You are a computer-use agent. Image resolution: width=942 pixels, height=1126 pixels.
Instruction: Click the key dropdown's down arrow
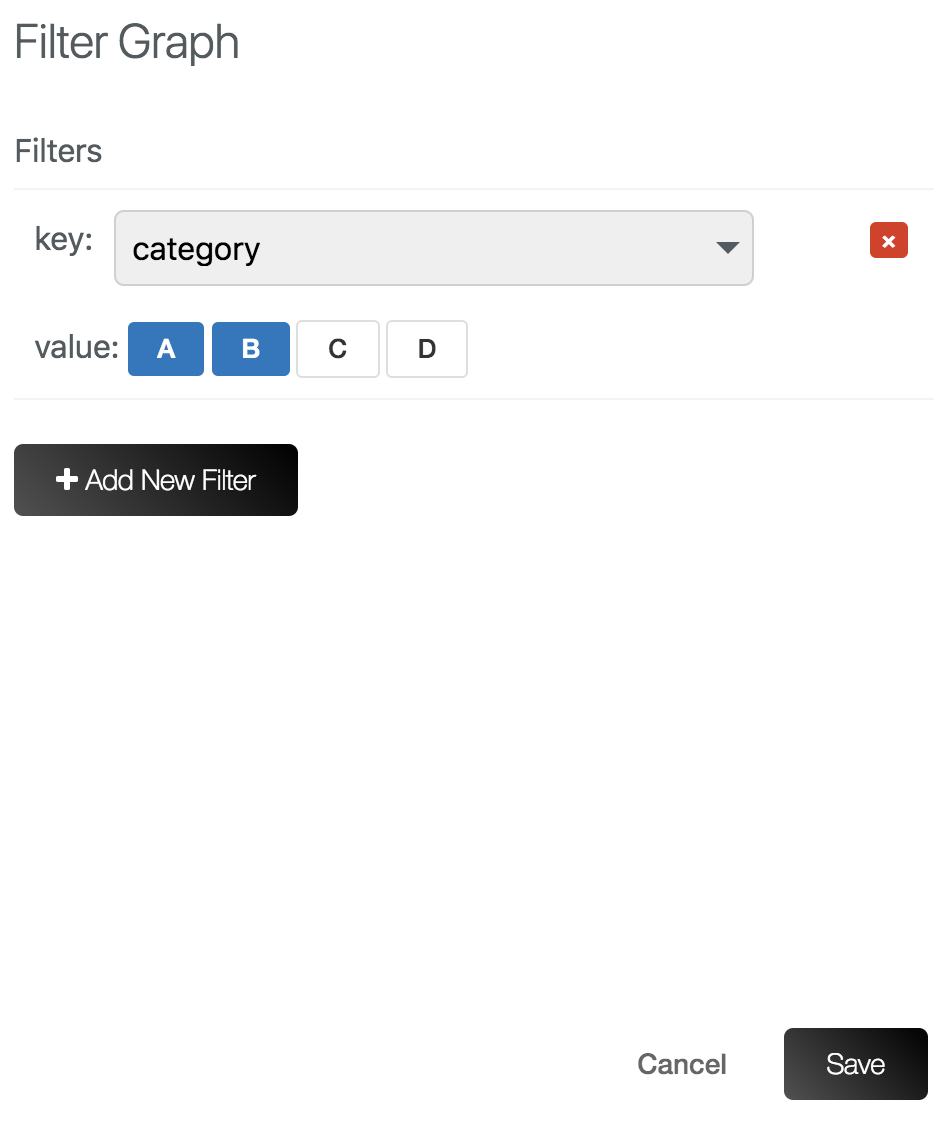[x=727, y=248]
